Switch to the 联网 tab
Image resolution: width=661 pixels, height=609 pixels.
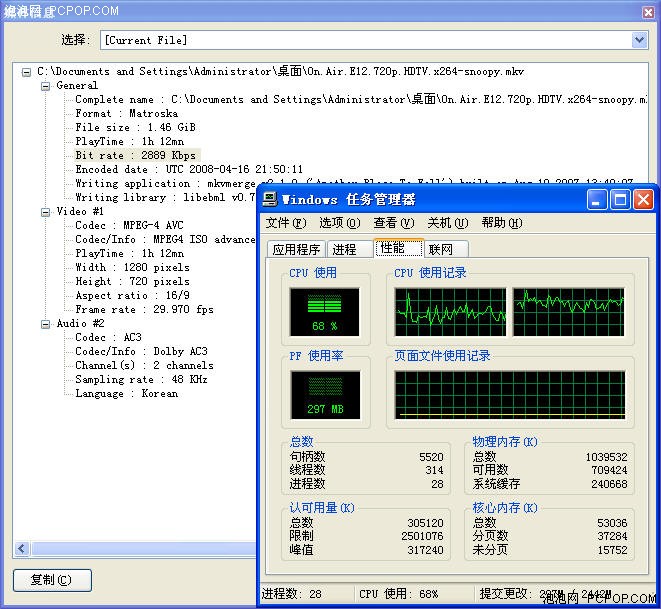click(x=446, y=249)
